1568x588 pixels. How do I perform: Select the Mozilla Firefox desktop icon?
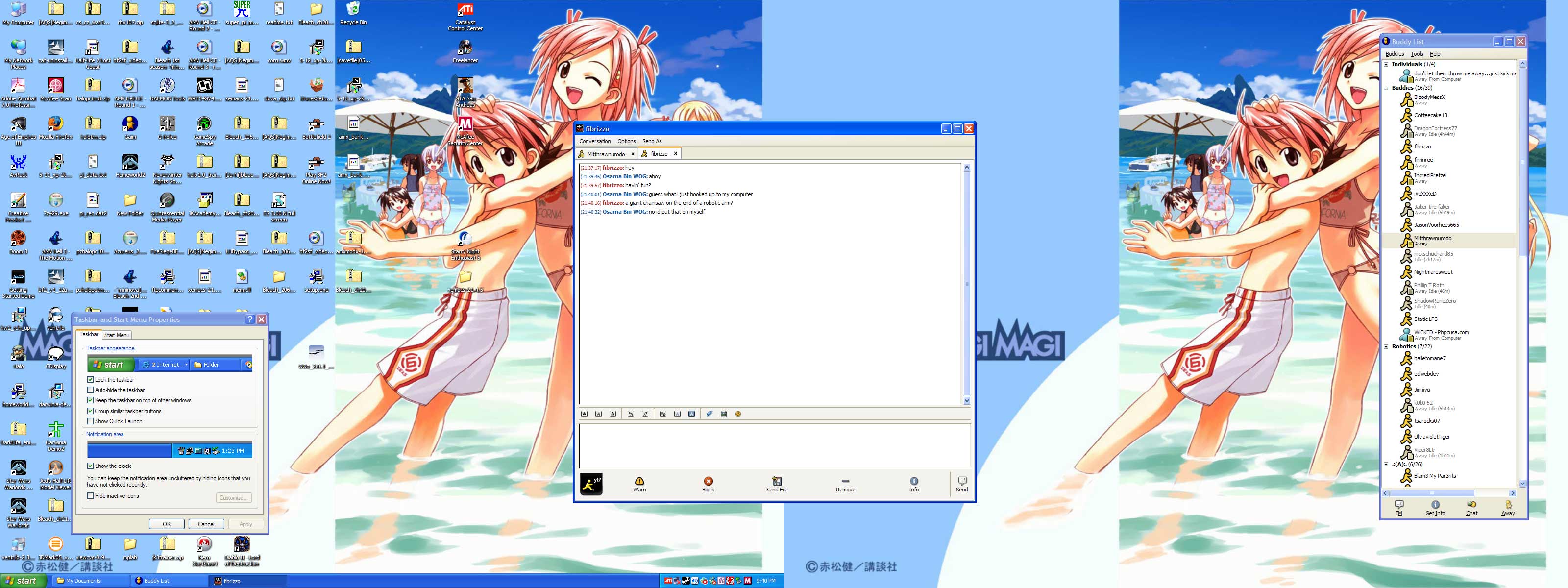[x=55, y=128]
